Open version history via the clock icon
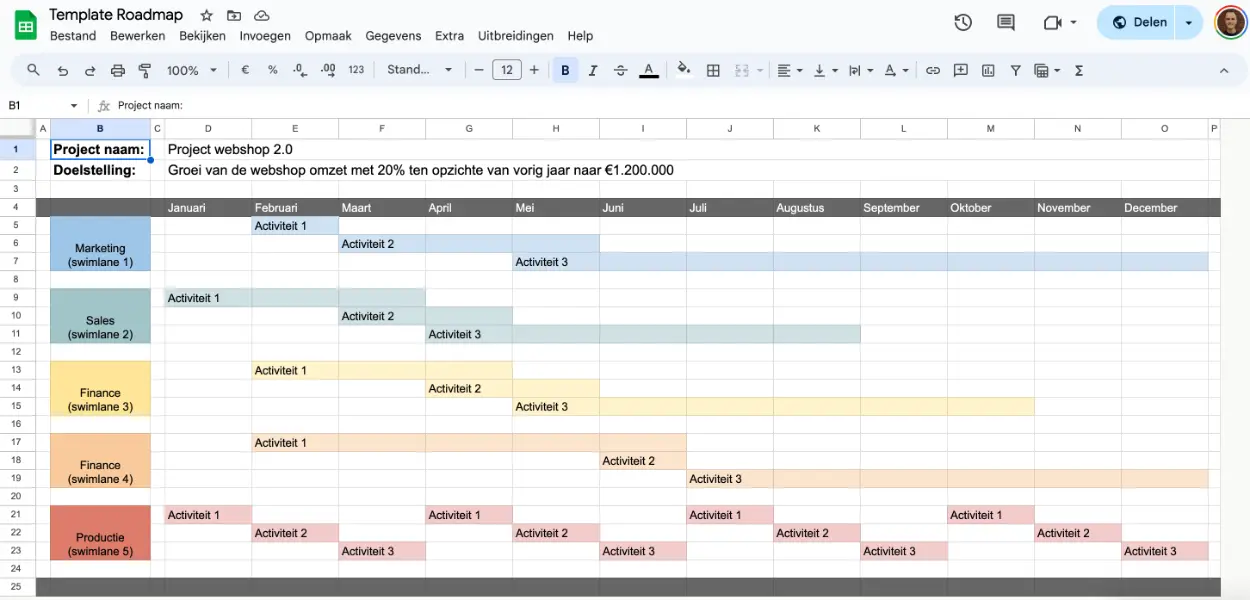The width and height of the screenshot is (1250, 600). pos(962,21)
